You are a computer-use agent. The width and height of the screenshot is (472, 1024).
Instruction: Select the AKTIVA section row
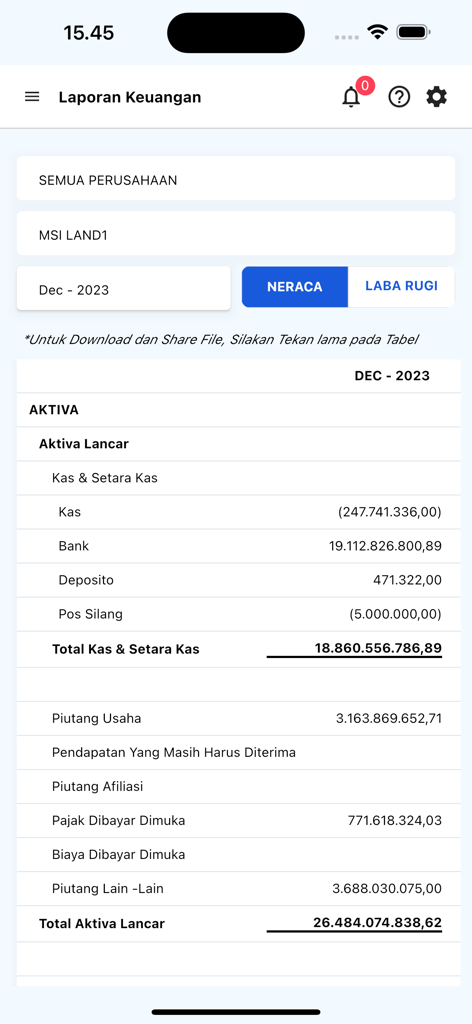238,410
